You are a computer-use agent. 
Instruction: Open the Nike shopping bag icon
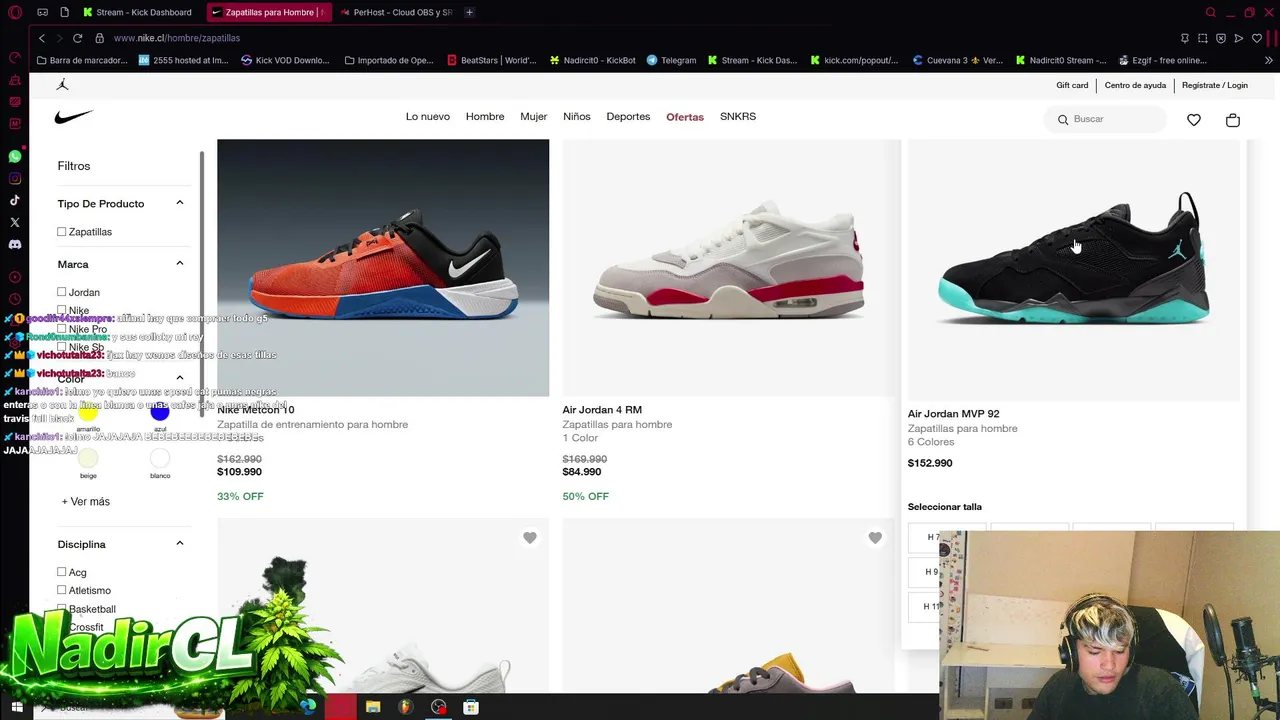click(1233, 120)
